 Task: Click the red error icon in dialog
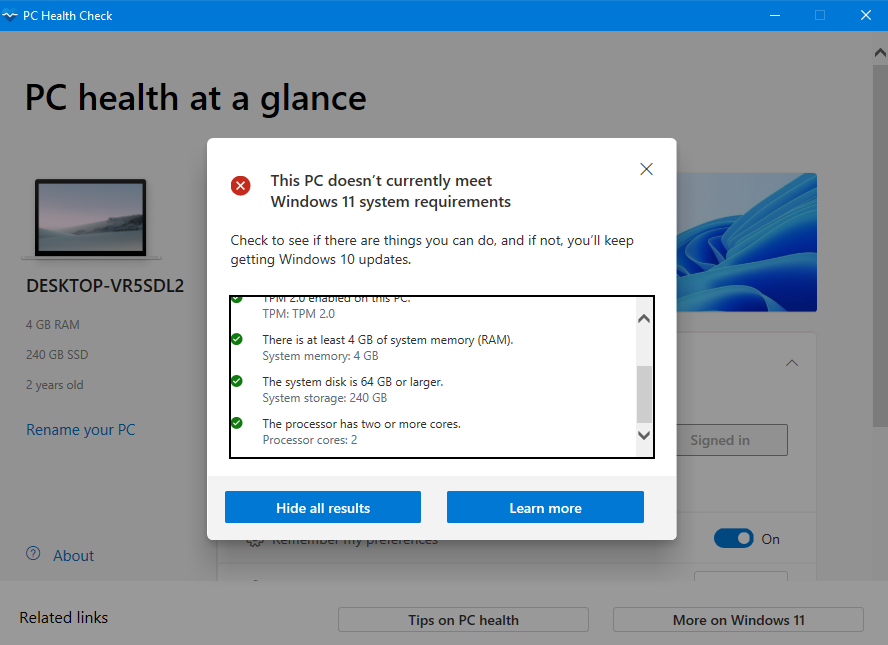click(x=241, y=185)
